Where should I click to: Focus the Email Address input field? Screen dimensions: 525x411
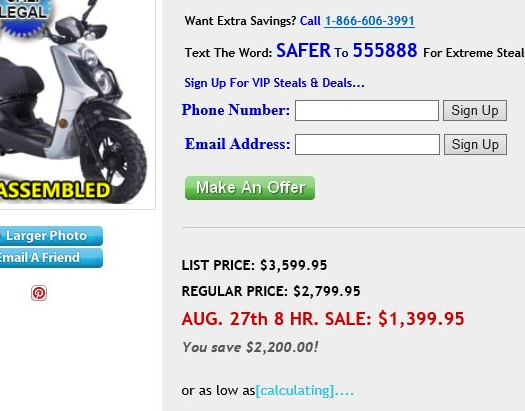point(367,145)
